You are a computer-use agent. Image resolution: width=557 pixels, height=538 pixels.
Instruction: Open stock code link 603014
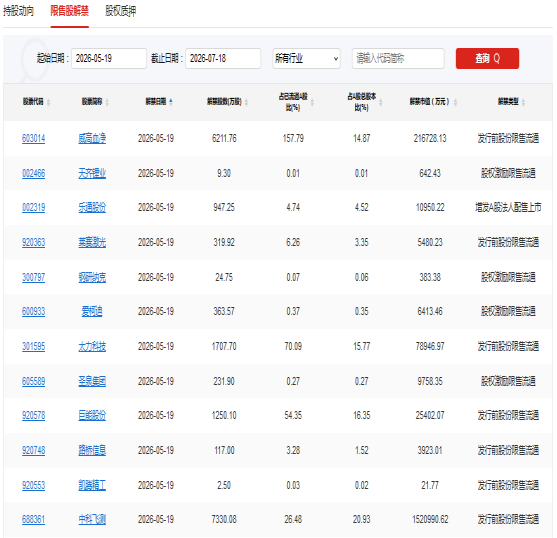34,138
